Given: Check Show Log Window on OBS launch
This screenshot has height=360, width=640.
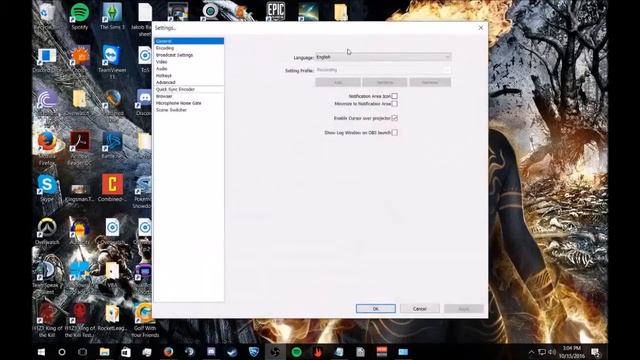Looking at the screenshot, I should click(x=394, y=133).
